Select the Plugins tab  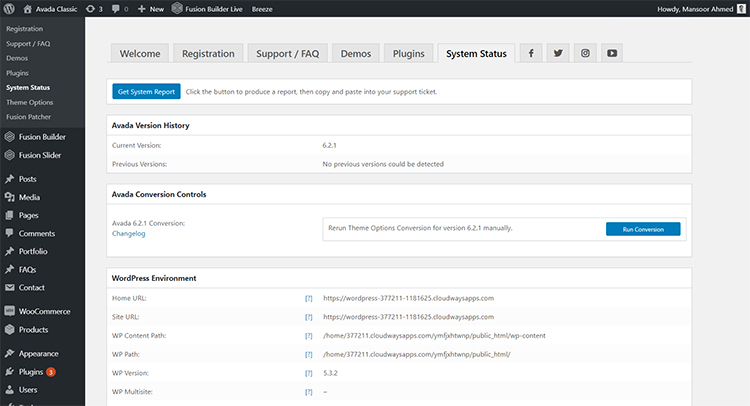[408, 54]
